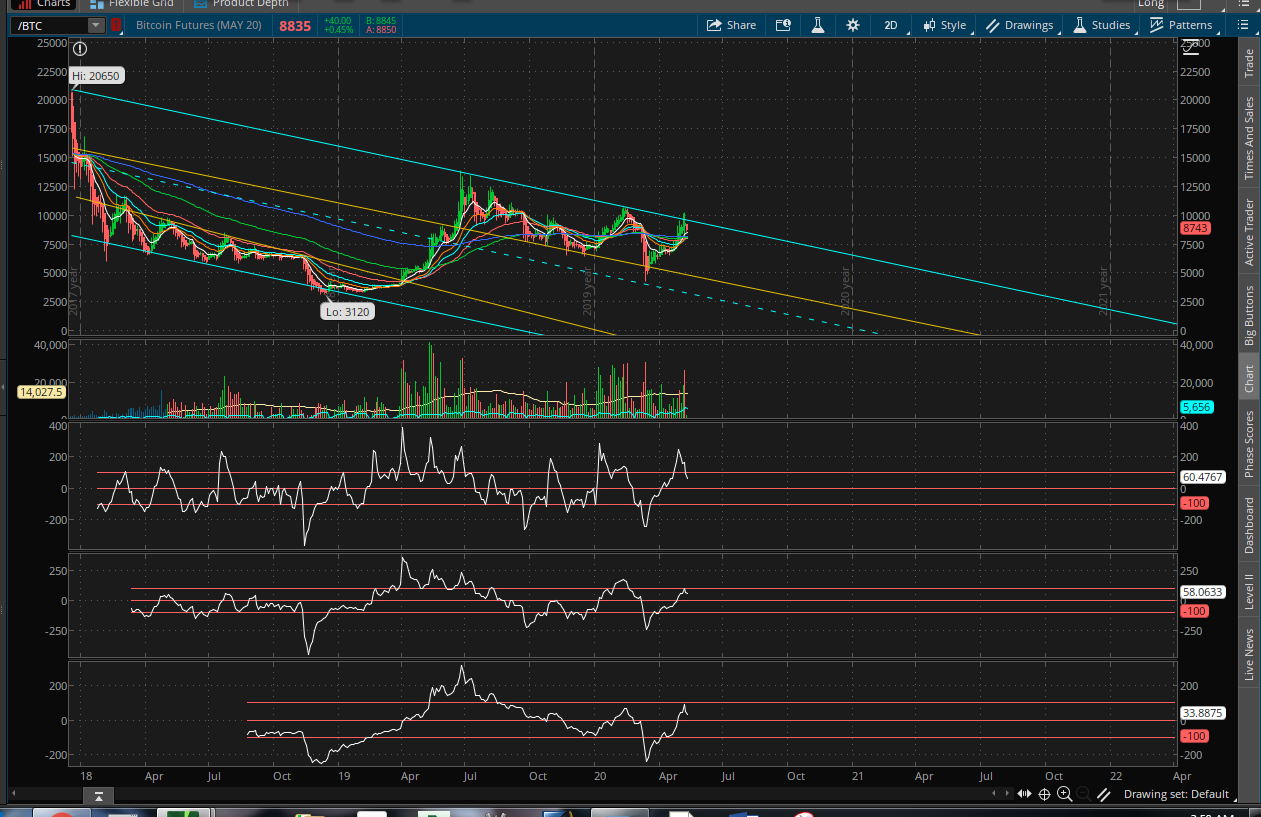Click the 33.8875 indicator value label

(1203, 713)
